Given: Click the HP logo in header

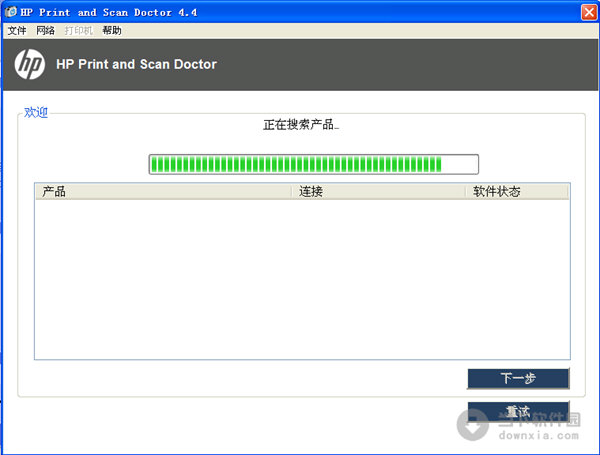Looking at the screenshot, I should [x=29, y=64].
